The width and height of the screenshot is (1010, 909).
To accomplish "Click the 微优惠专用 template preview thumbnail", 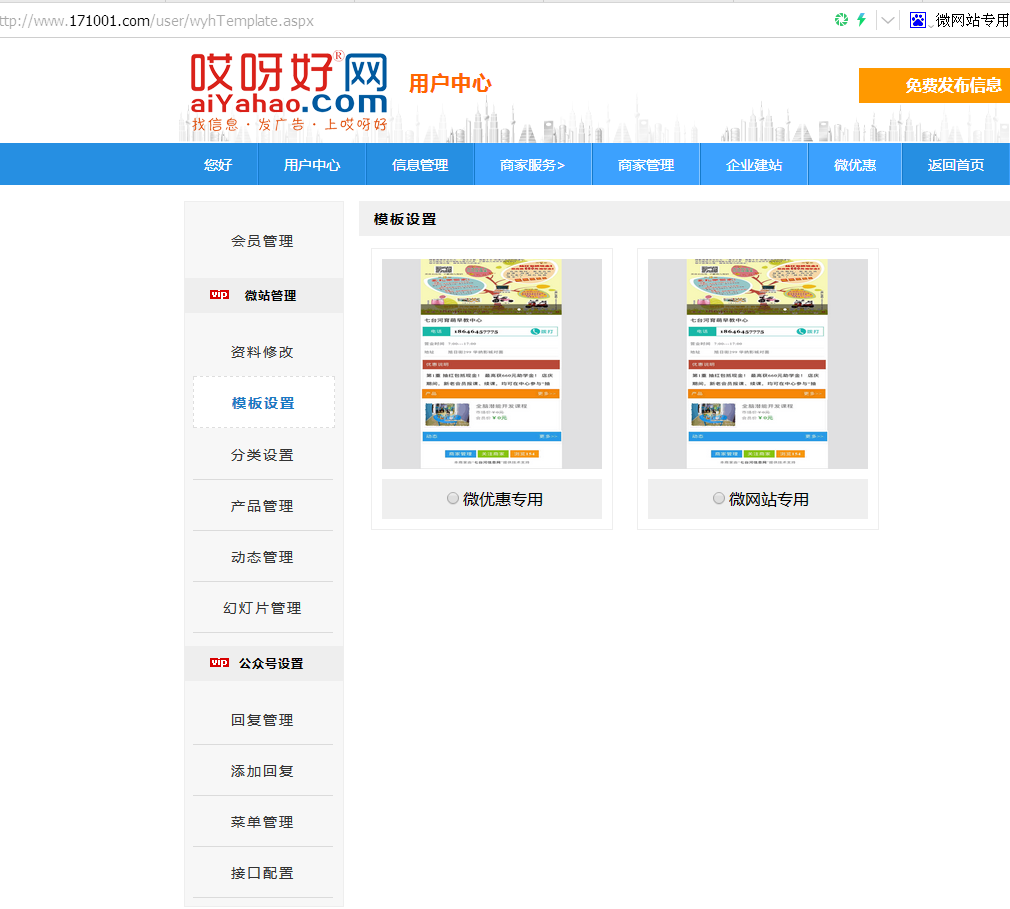I will click(x=491, y=364).
